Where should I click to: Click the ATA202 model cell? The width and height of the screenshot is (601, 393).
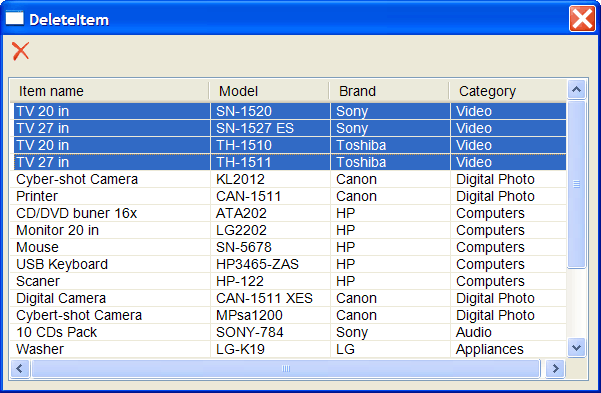point(270,213)
